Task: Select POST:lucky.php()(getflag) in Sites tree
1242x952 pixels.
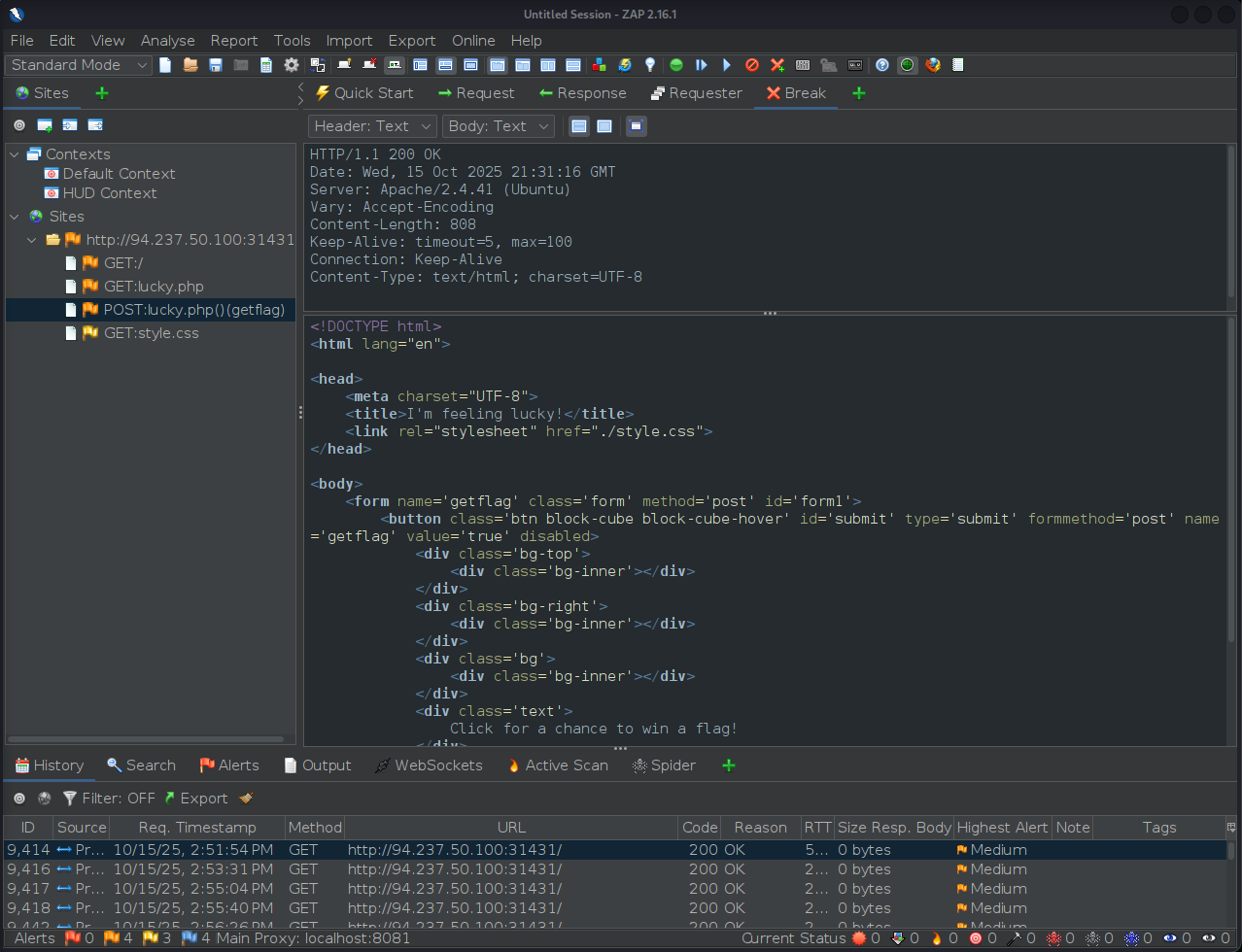Action: coord(193,310)
